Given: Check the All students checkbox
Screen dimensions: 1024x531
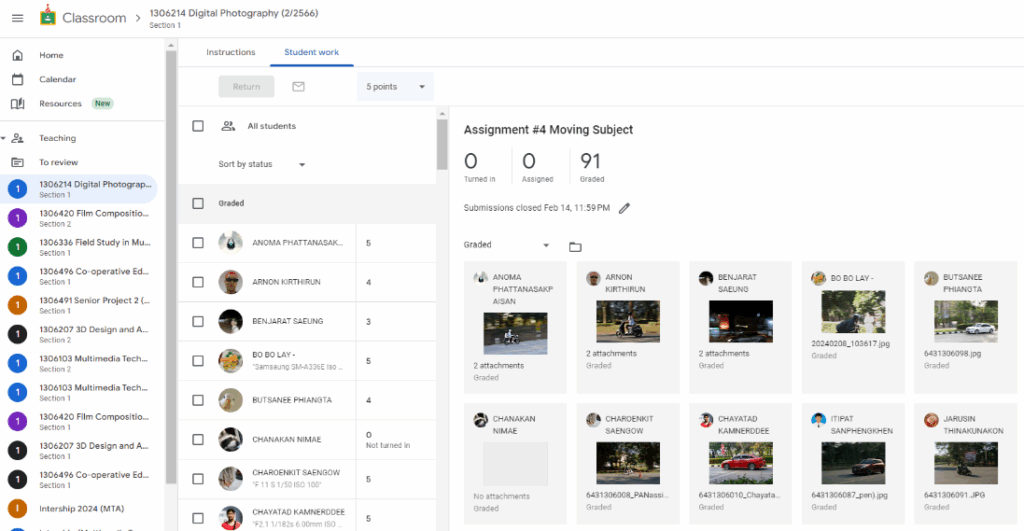Looking at the screenshot, I should click(198, 126).
